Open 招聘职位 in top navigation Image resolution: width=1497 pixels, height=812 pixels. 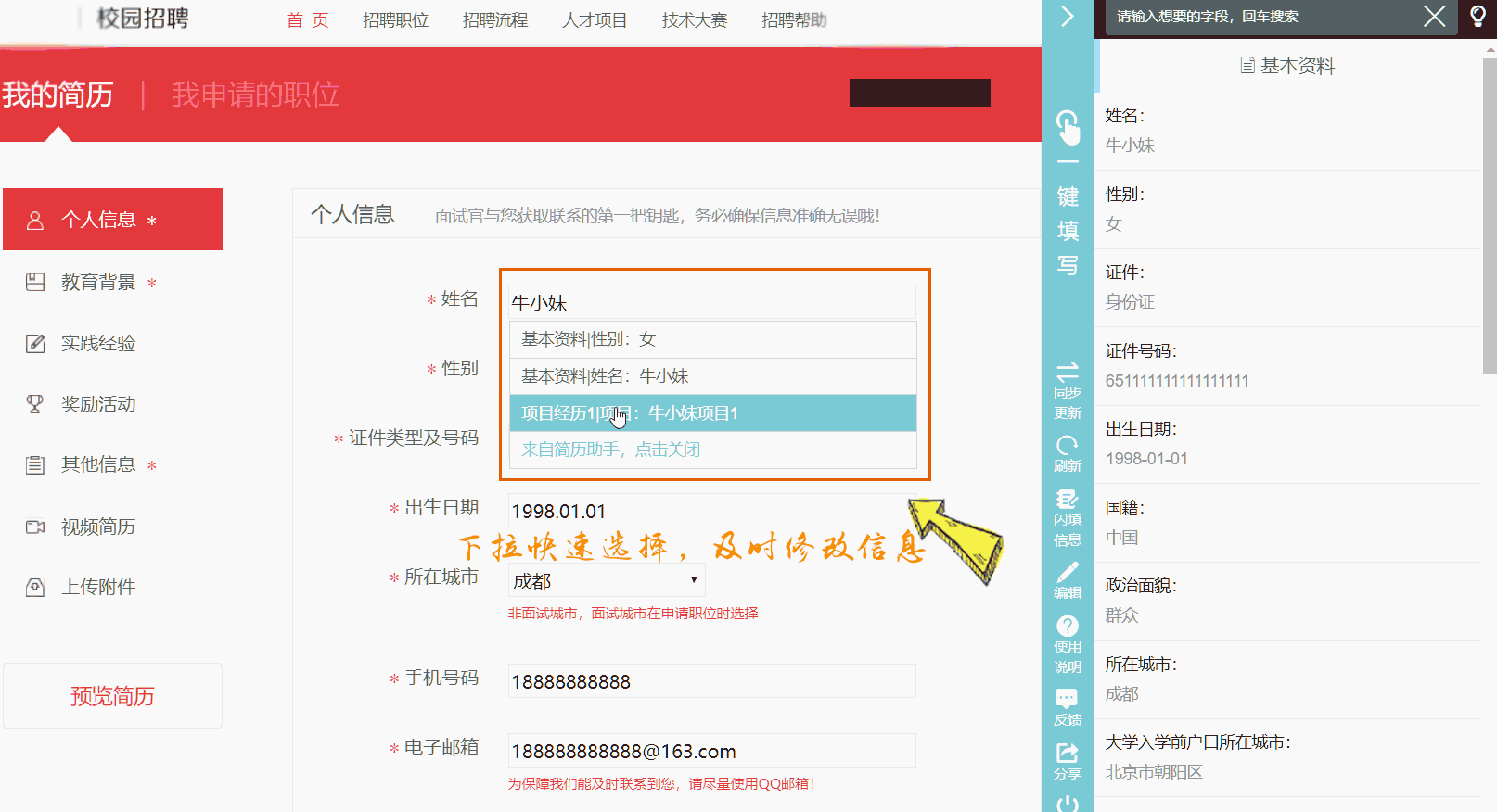click(396, 20)
